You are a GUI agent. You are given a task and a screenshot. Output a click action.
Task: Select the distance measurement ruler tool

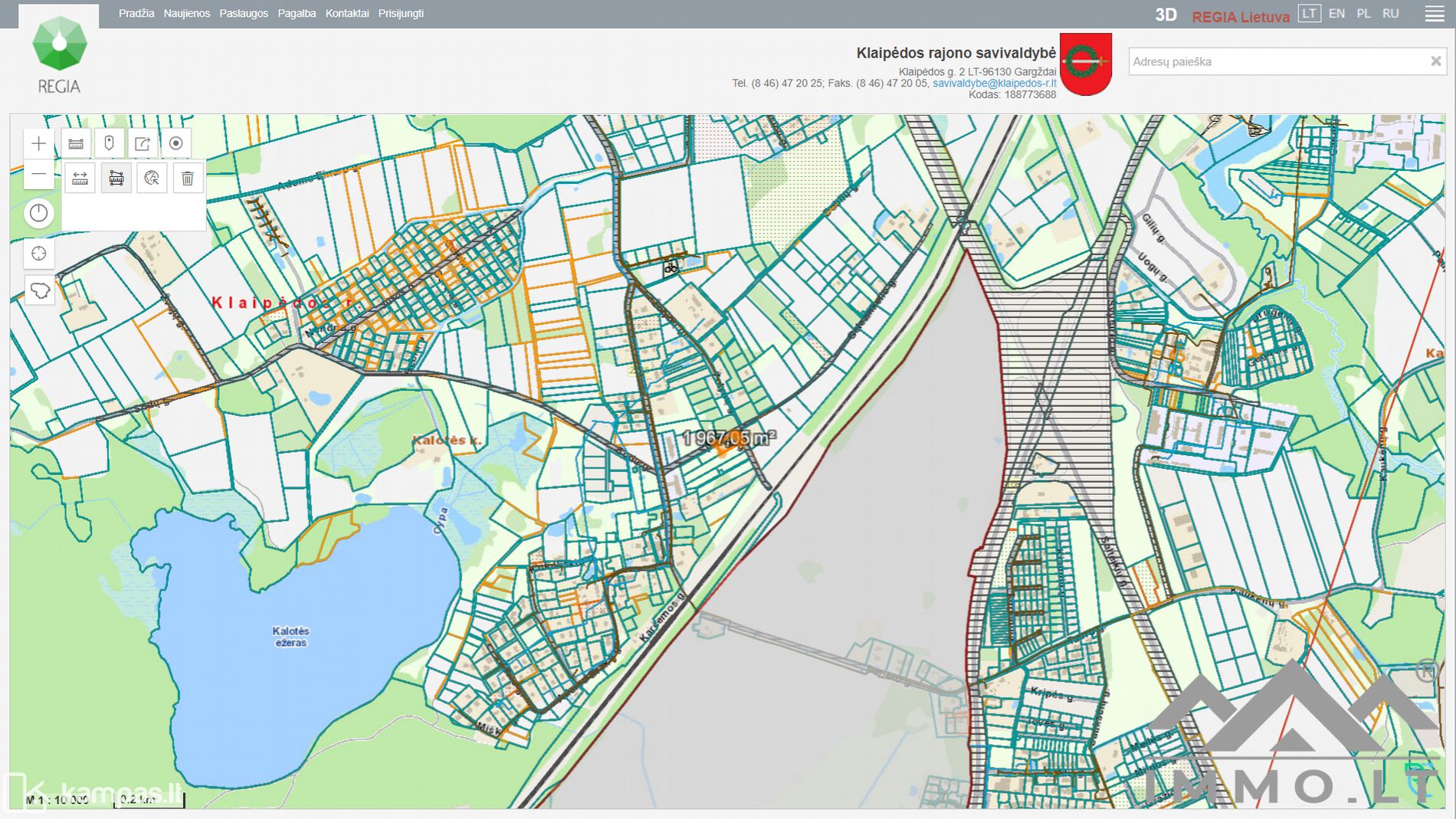80,179
